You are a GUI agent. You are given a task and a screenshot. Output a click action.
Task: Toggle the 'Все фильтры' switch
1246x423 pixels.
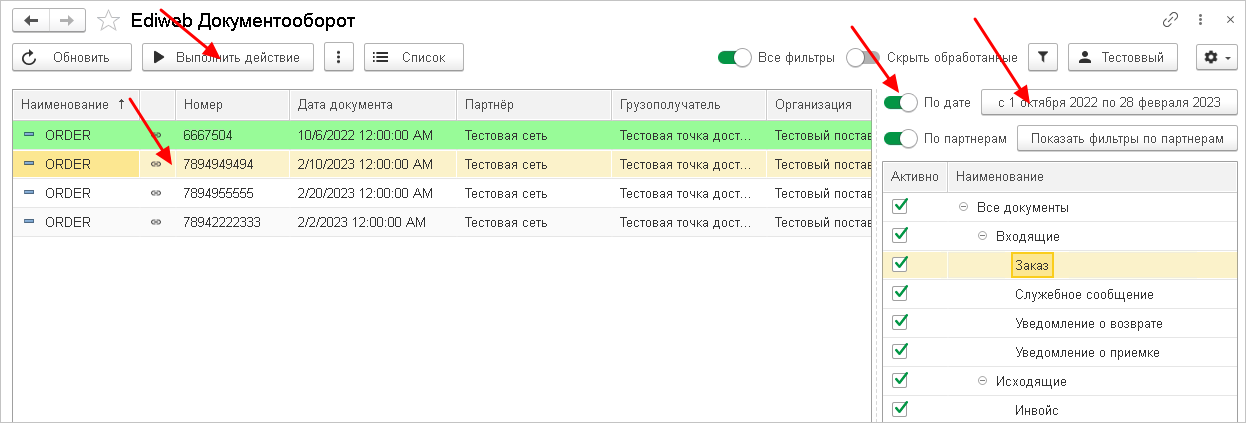coord(734,58)
